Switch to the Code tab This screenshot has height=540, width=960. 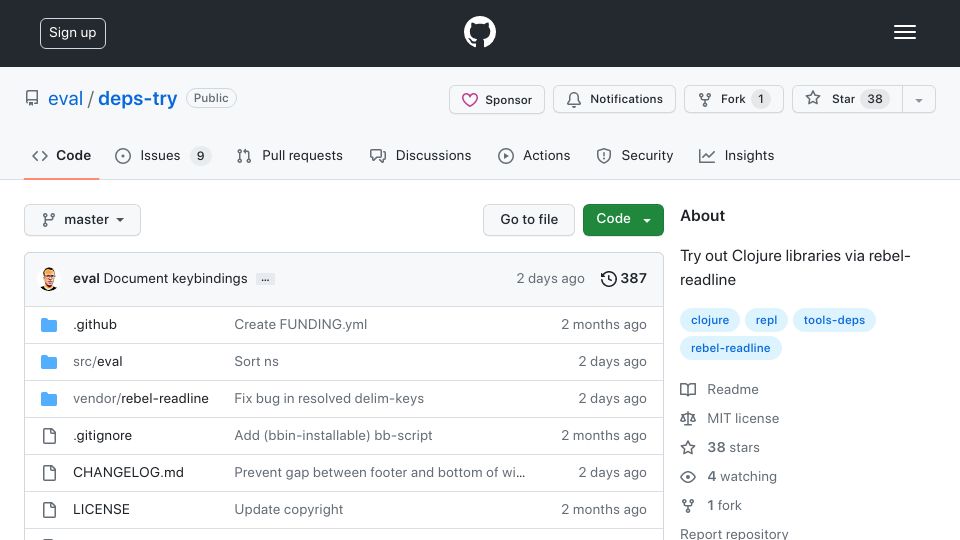click(61, 156)
